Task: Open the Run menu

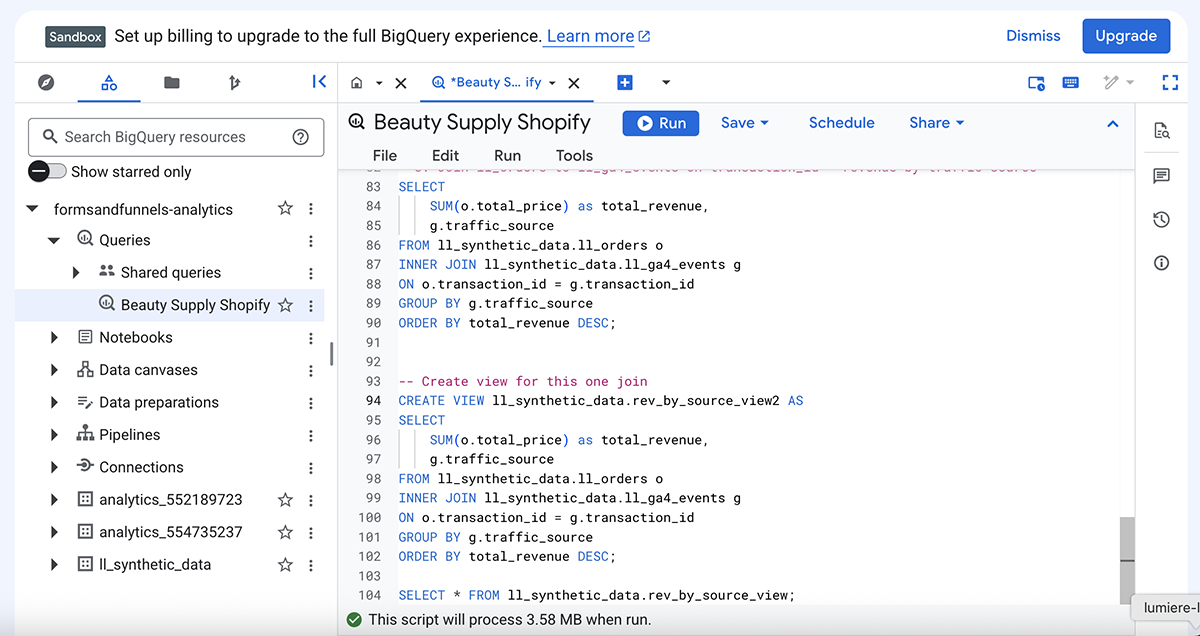Action: point(508,155)
